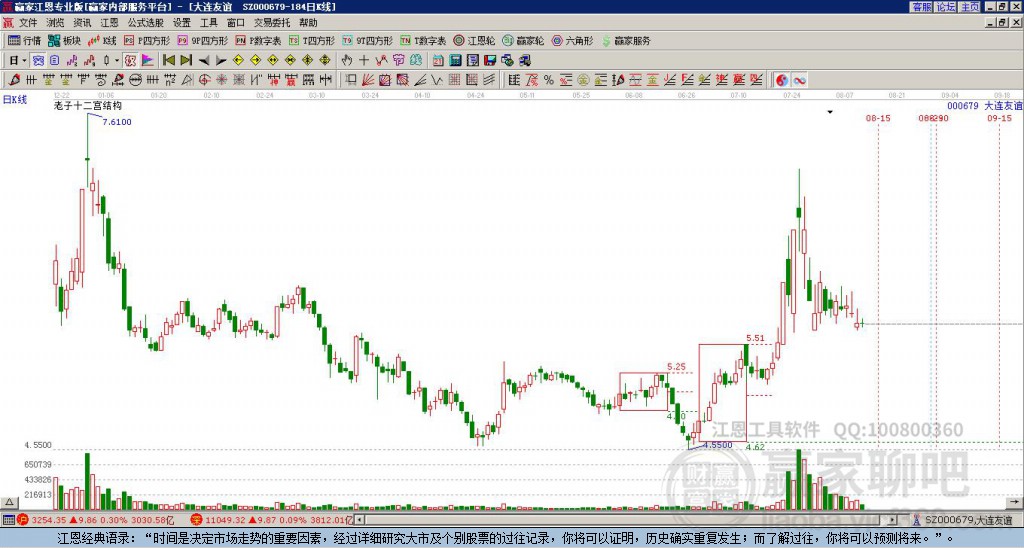The width and height of the screenshot is (1024, 548).
Task: Open the 公式选股 menu
Action: [x=145, y=23]
